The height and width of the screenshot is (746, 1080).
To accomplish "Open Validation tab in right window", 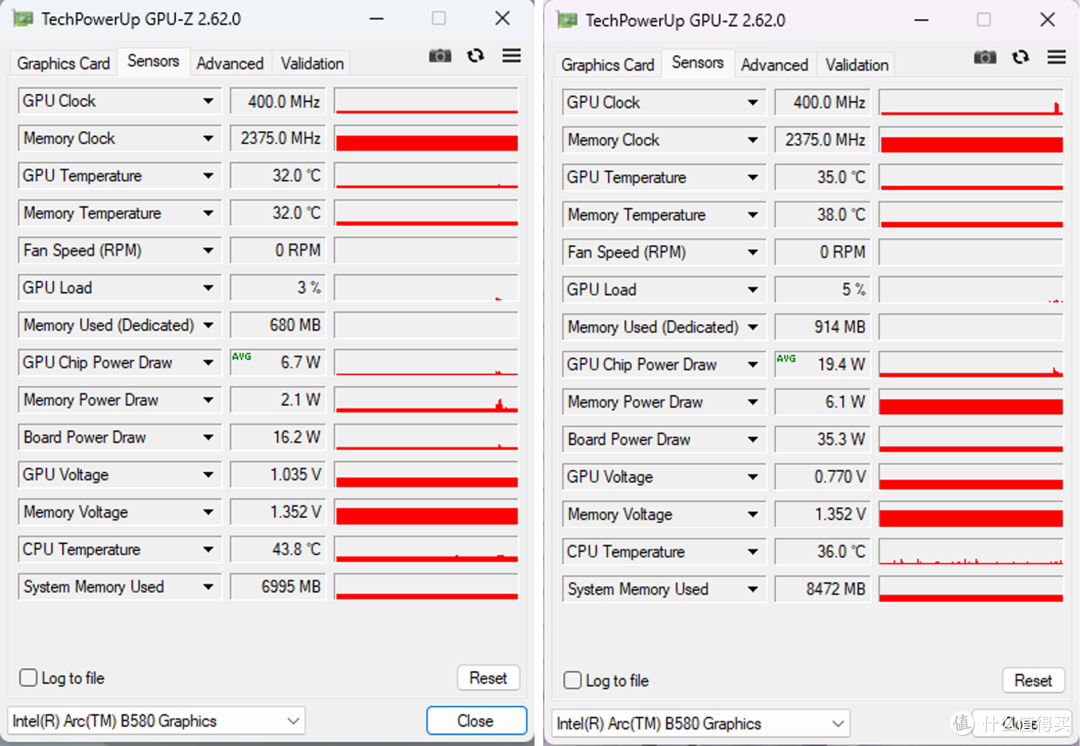I will (856, 65).
